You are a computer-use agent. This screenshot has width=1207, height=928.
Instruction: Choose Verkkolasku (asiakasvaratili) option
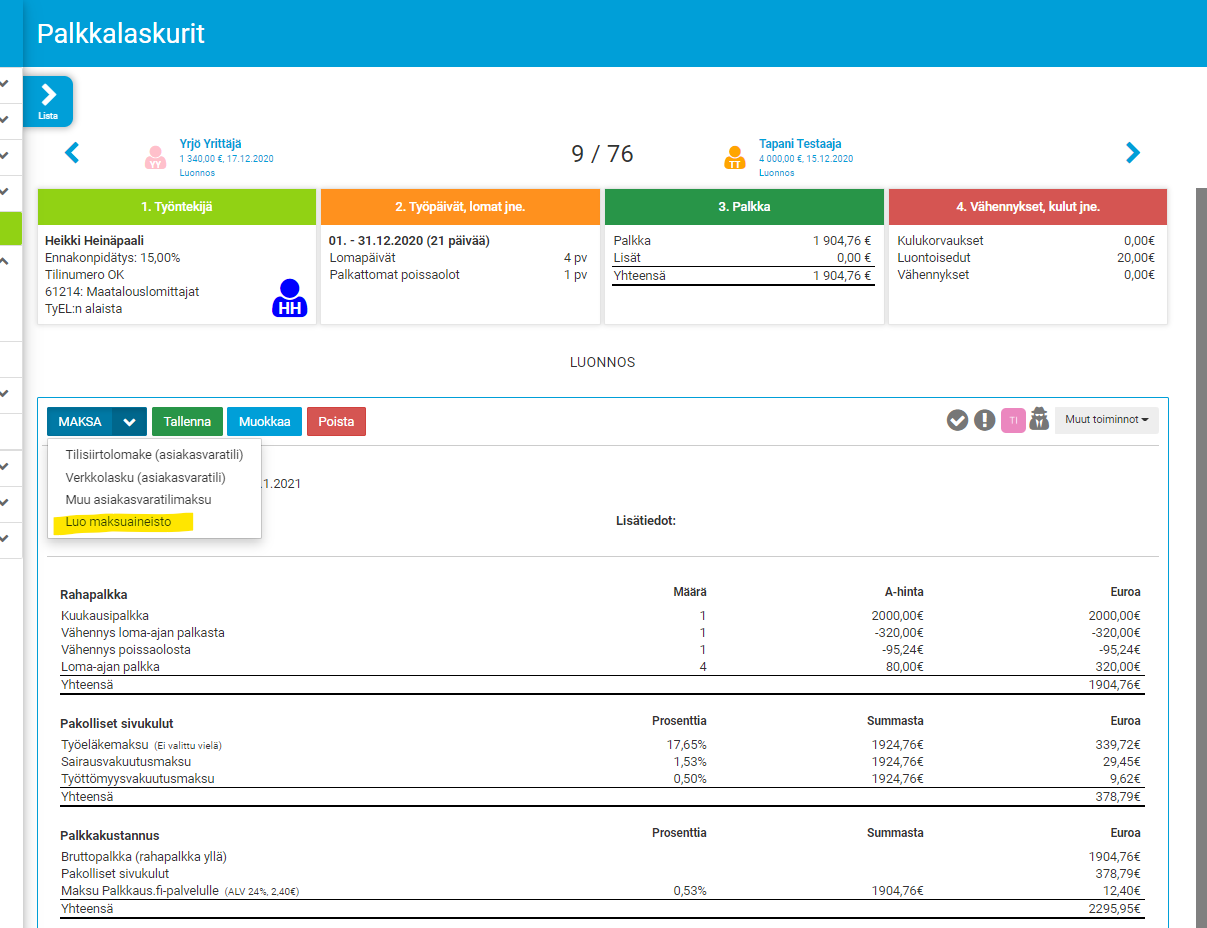[x=145, y=477]
